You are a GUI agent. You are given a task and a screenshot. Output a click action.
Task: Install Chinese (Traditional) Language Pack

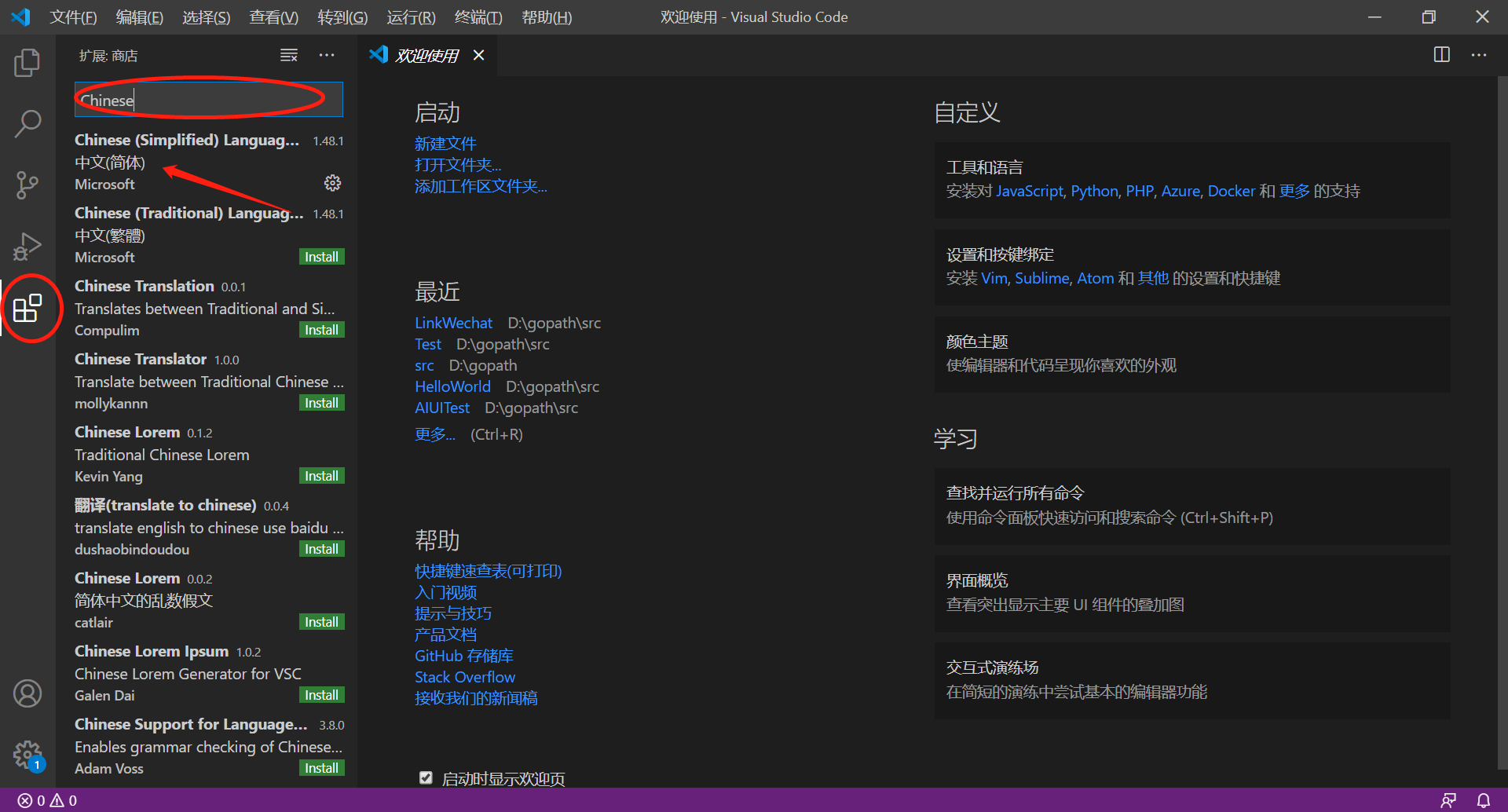click(x=322, y=257)
